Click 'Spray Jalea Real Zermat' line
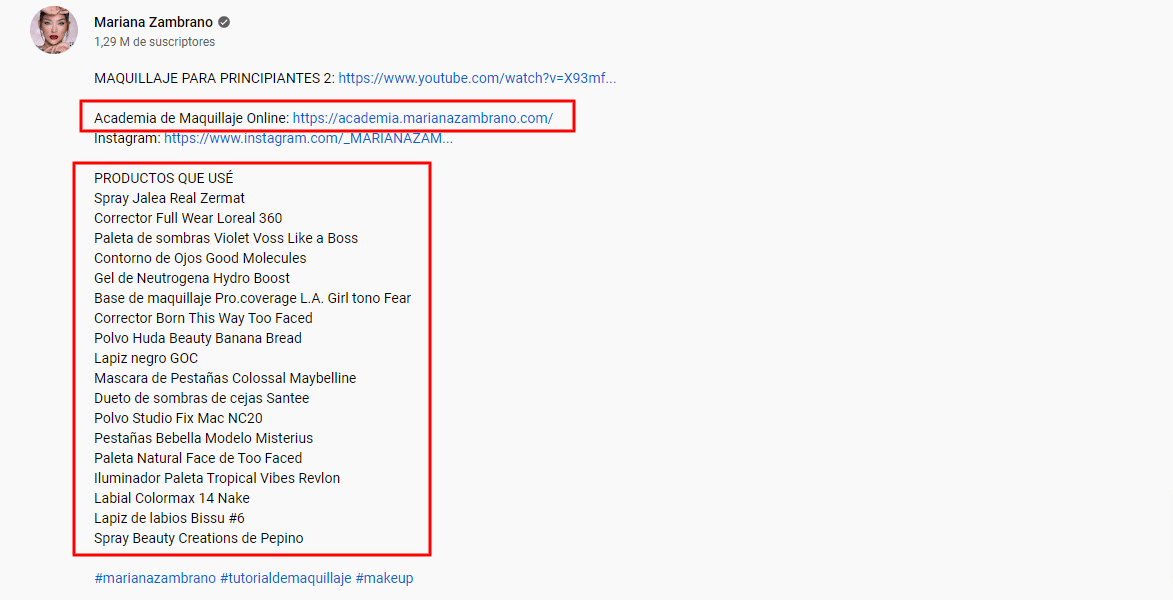The height and width of the screenshot is (600, 1173). click(x=170, y=198)
